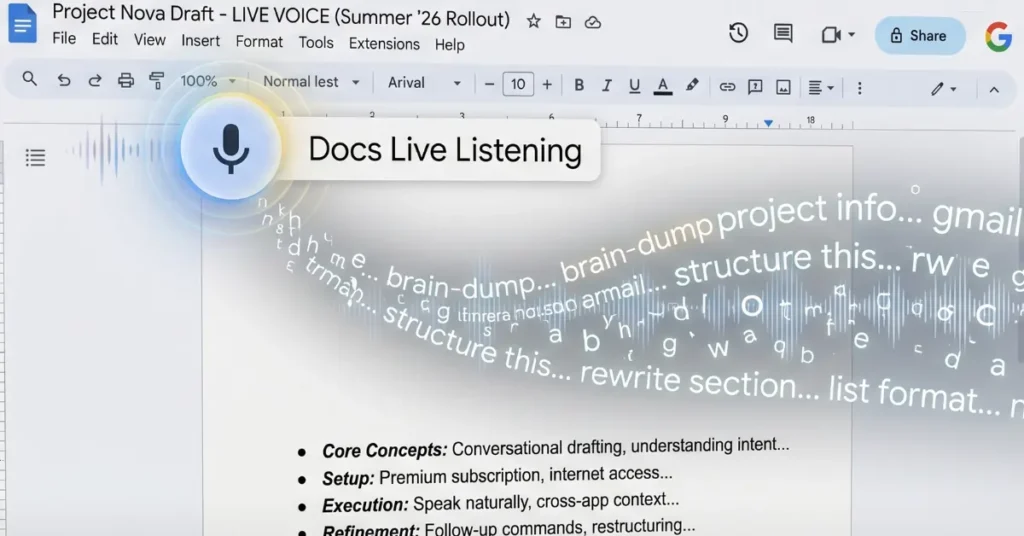Image resolution: width=1024 pixels, height=536 pixels.
Task: Toggle bold formatting
Action: 579,85
